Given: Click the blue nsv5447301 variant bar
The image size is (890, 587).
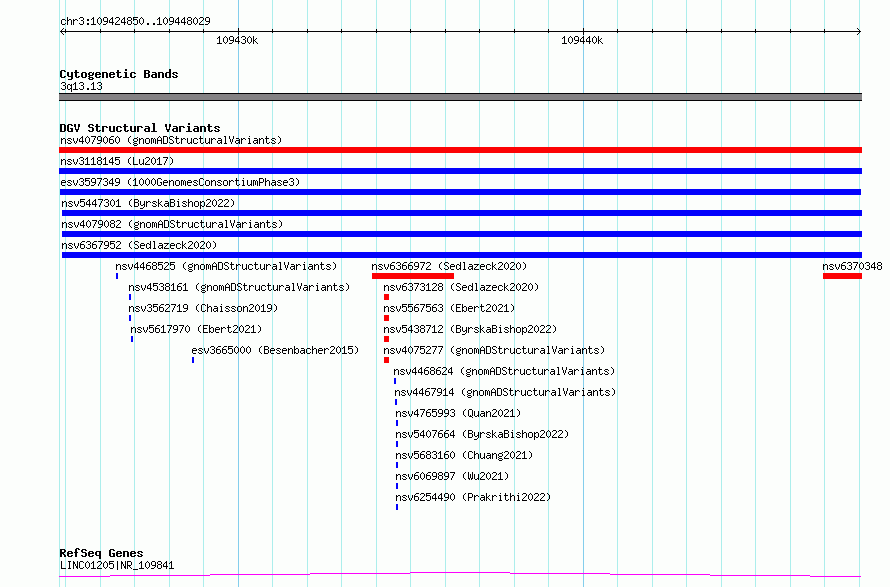Looking at the screenshot, I should click(461, 213).
